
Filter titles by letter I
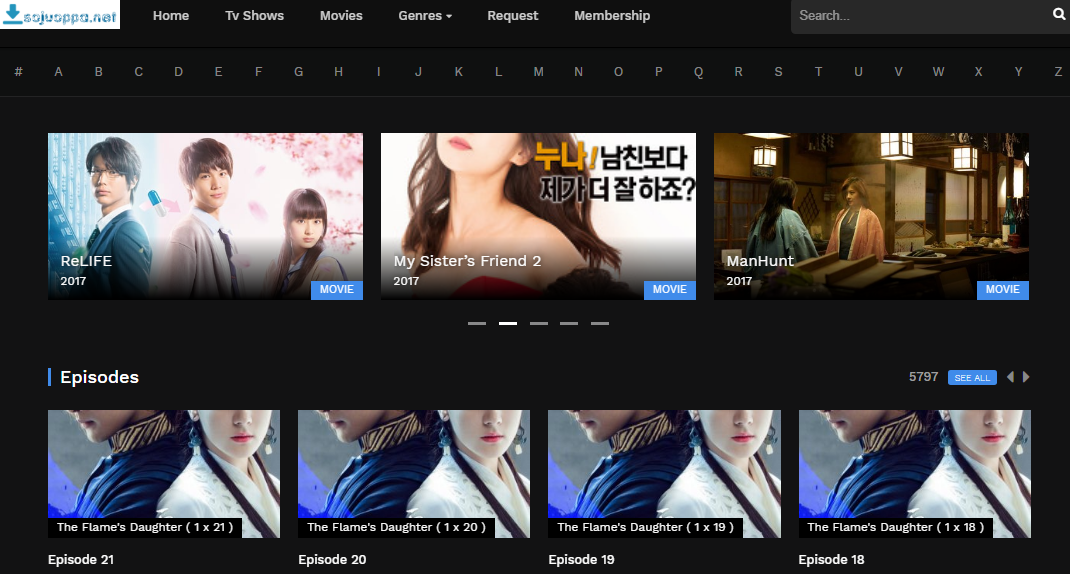click(378, 72)
